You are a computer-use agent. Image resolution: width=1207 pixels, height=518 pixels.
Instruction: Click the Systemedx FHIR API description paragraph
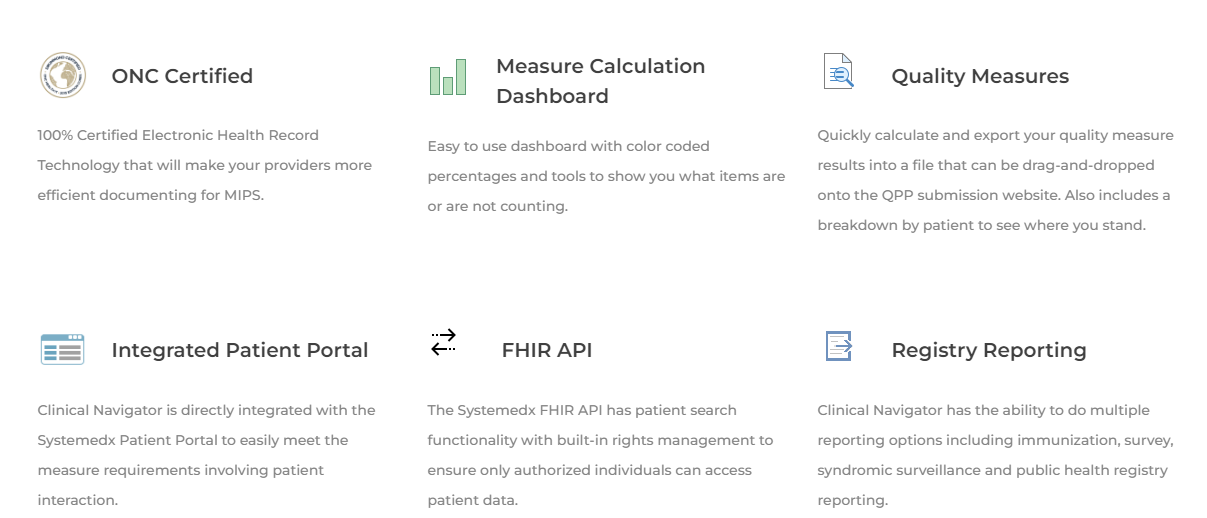(600, 454)
